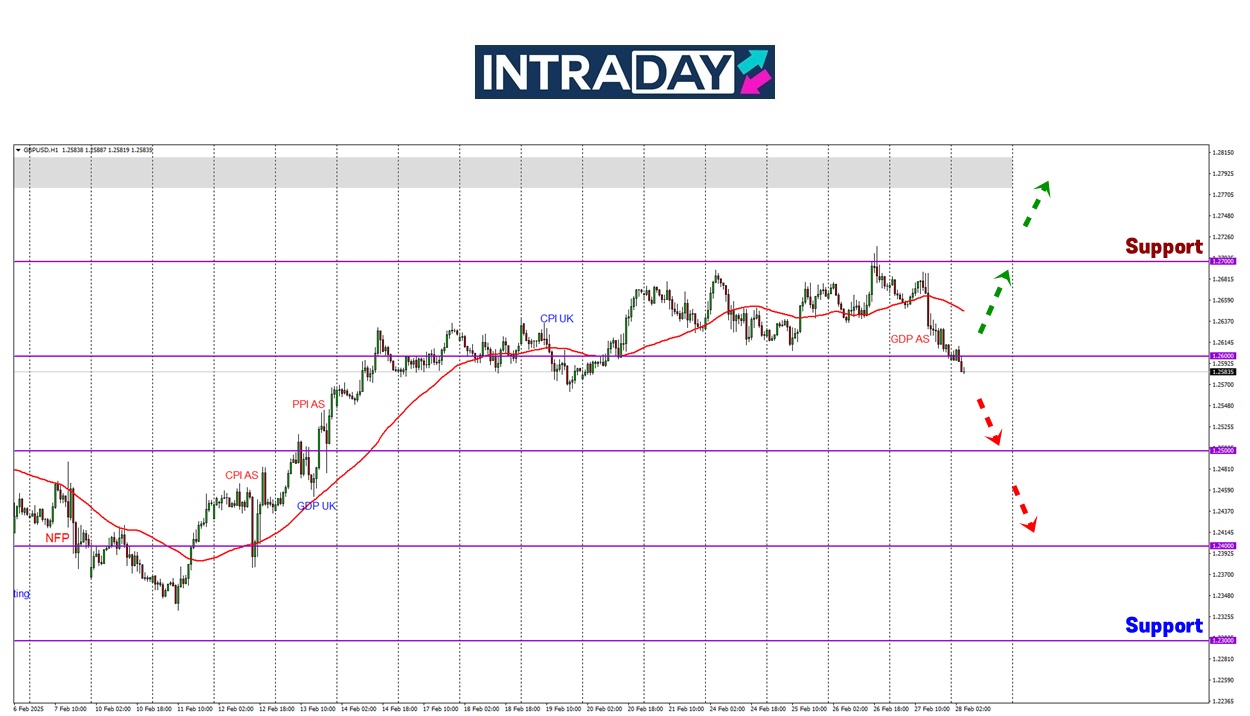Screen dimensions: 1250x716
Task: Click the GDP AS news marker
Action: 909,339
